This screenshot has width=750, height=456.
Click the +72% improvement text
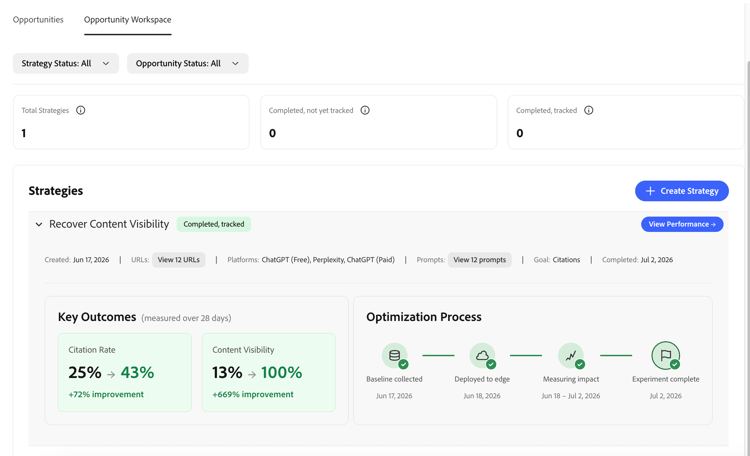pyautogui.click(x=106, y=394)
